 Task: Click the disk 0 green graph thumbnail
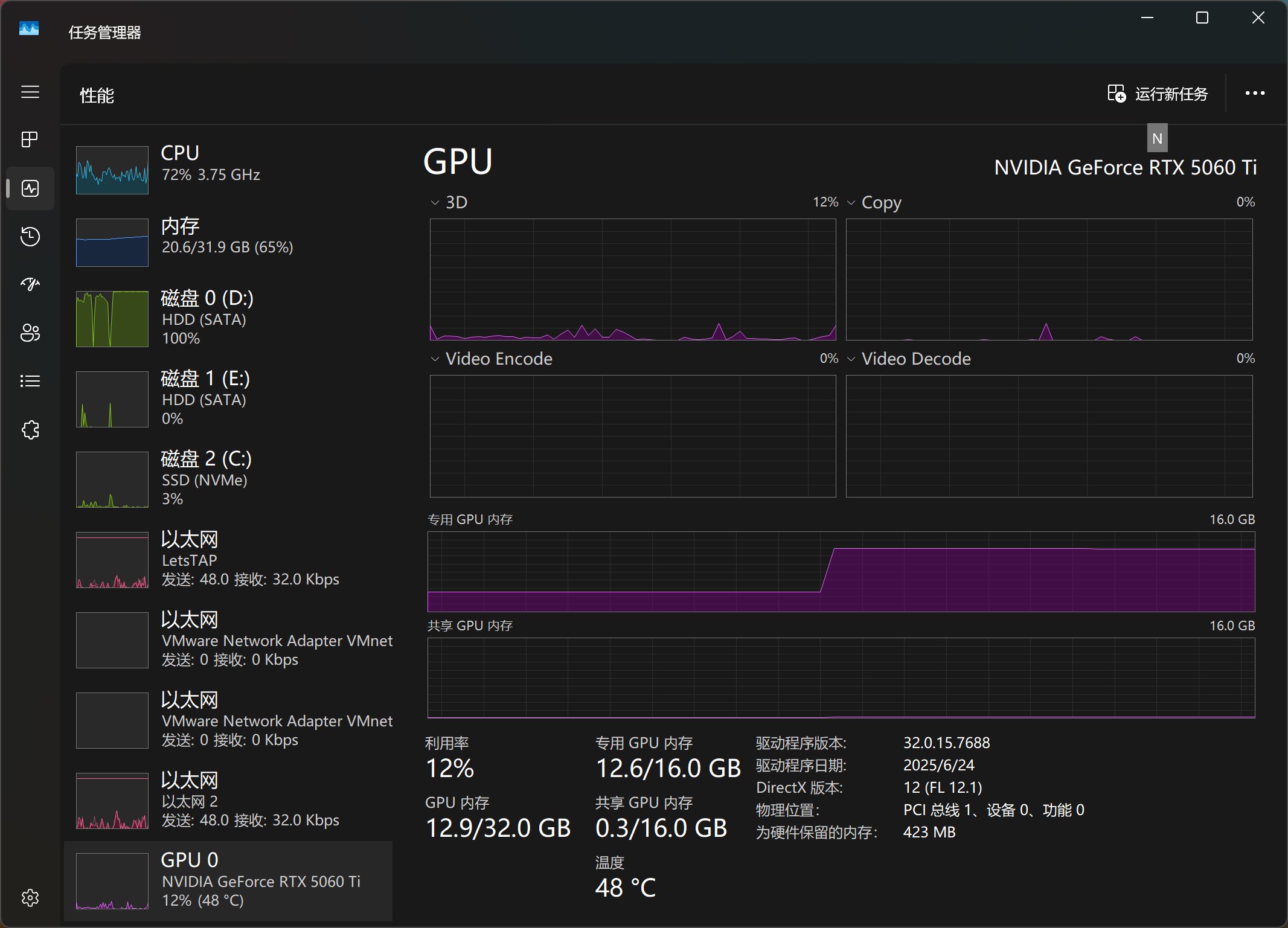coord(112,319)
